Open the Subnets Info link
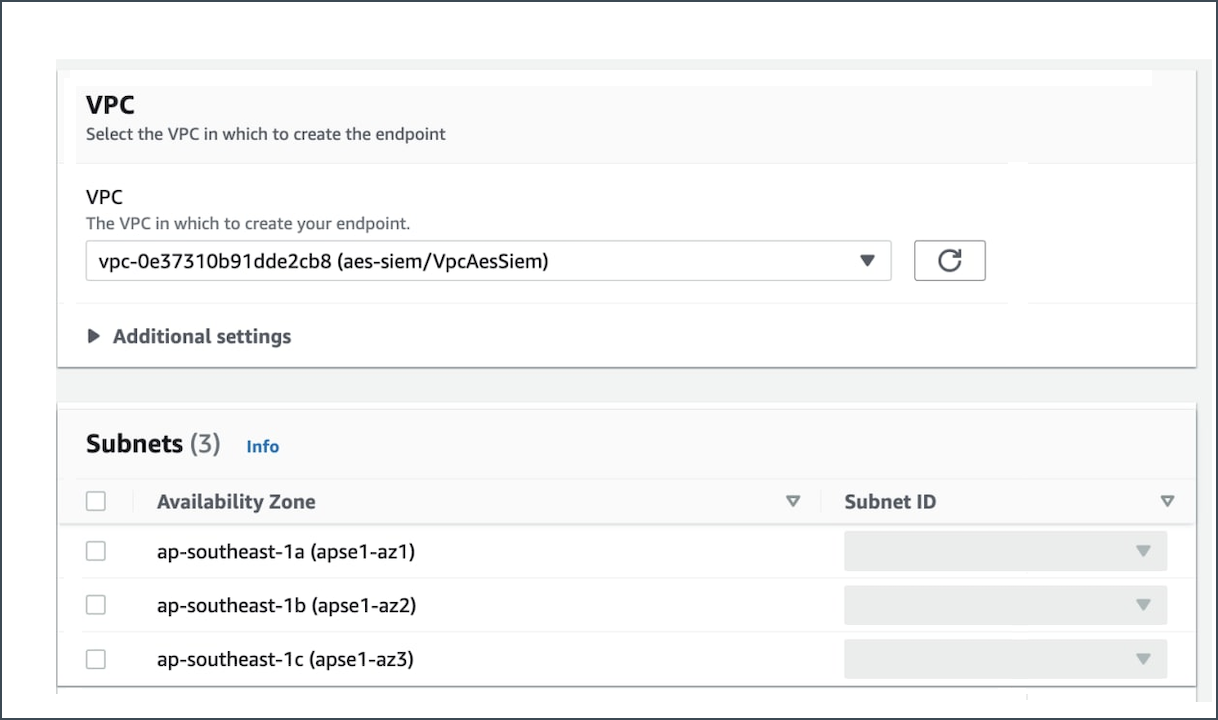 (262, 447)
